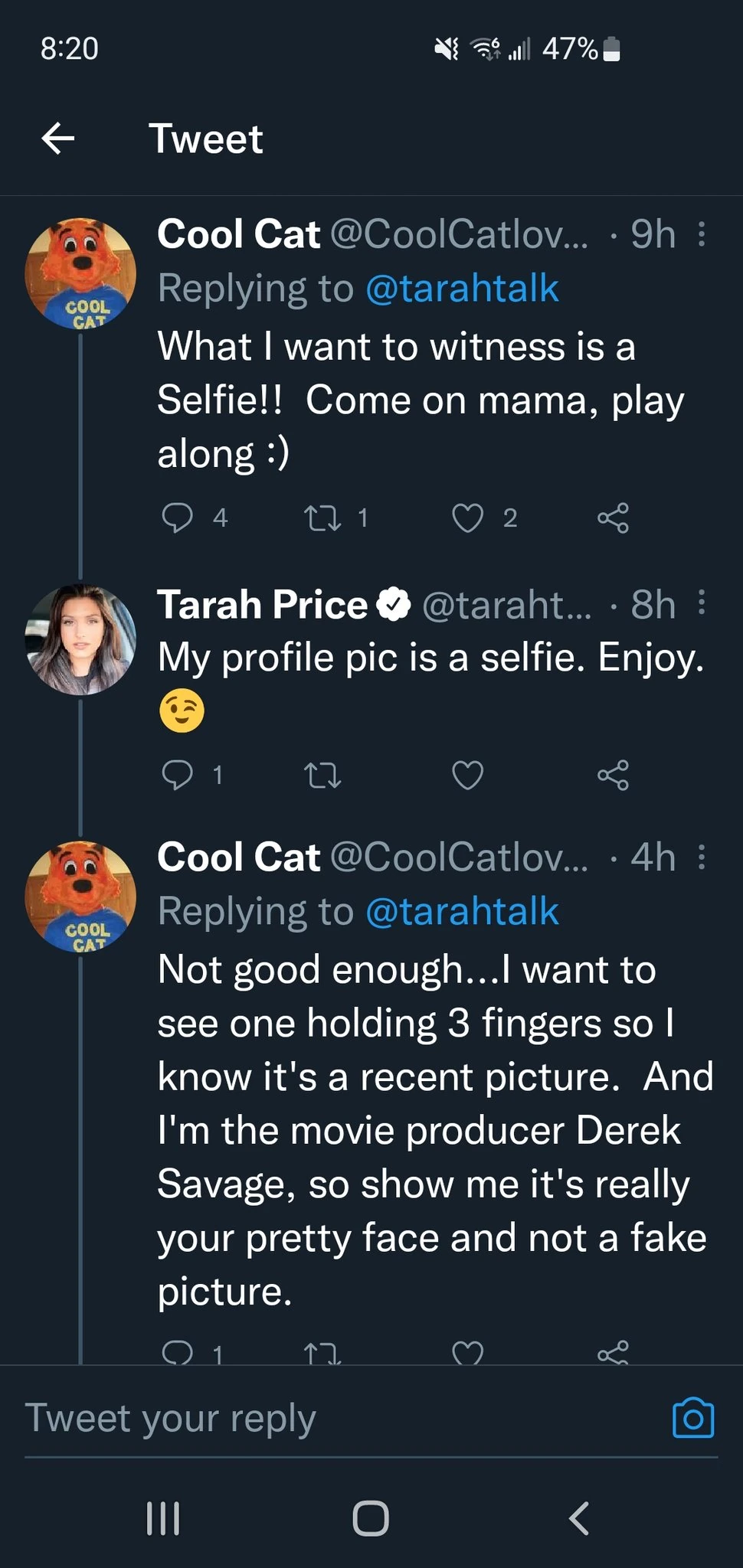
Task: Like Cool Cat's 4h-old tweet
Action: [x=467, y=1354]
